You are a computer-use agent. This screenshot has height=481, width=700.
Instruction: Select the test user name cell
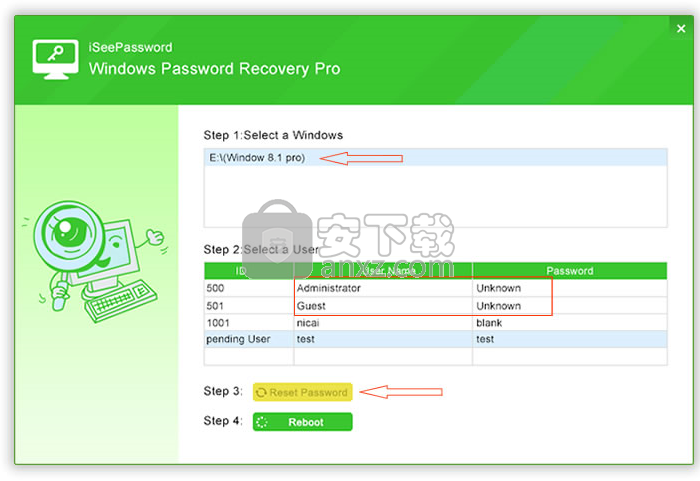383,339
